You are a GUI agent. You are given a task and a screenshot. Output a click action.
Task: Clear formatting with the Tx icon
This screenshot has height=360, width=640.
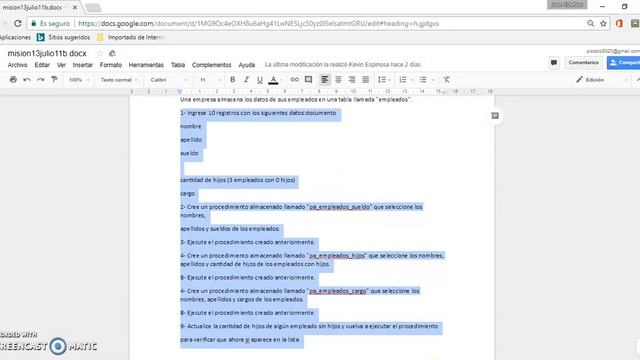point(447,80)
